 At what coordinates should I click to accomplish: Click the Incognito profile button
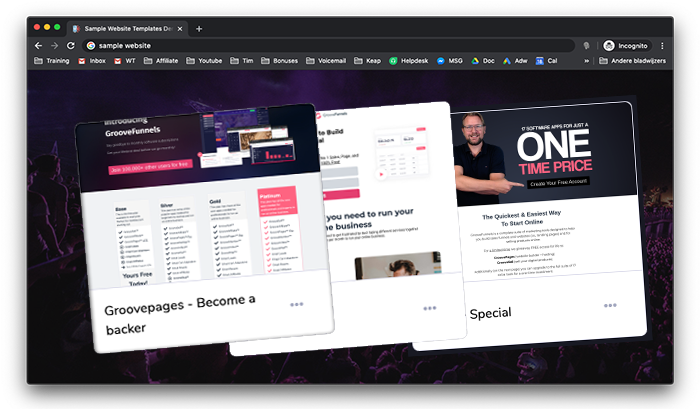tap(626, 46)
